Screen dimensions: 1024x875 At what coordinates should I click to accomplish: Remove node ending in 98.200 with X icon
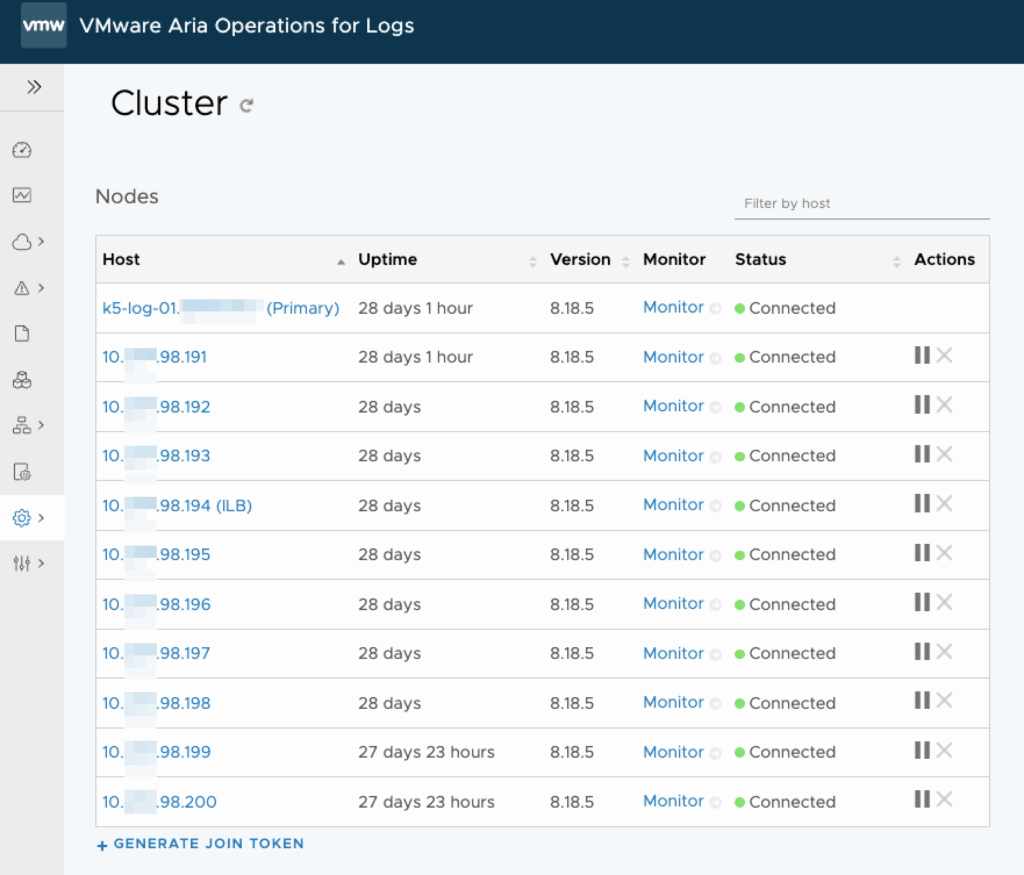(944, 799)
